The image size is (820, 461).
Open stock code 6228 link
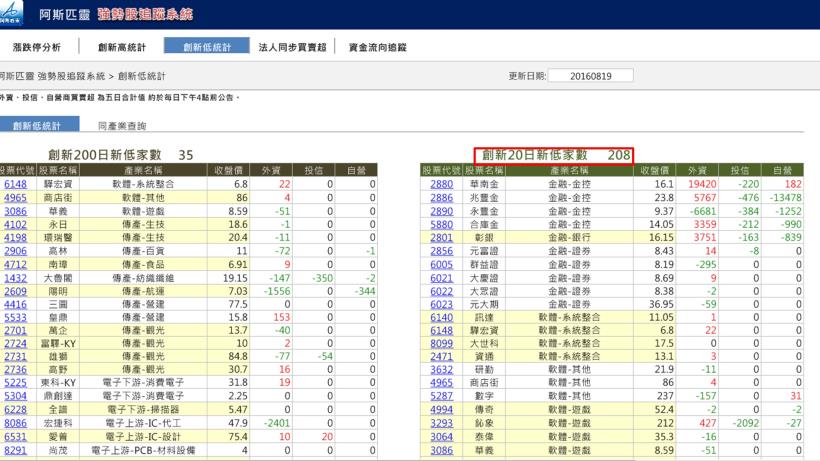(x=15, y=410)
